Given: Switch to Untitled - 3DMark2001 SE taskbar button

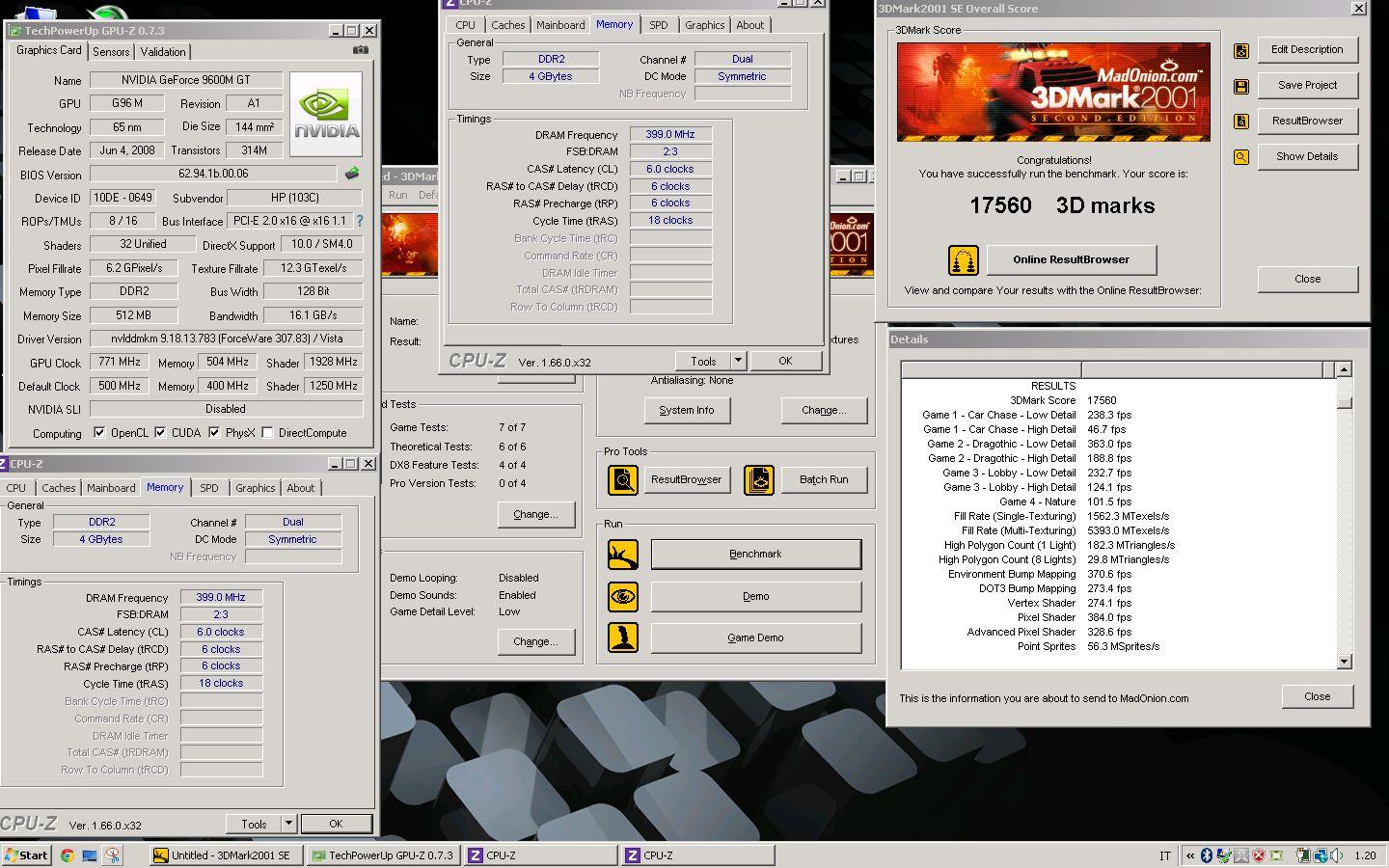Looking at the screenshot, I should pyautogui.click(x=225, y=855).
